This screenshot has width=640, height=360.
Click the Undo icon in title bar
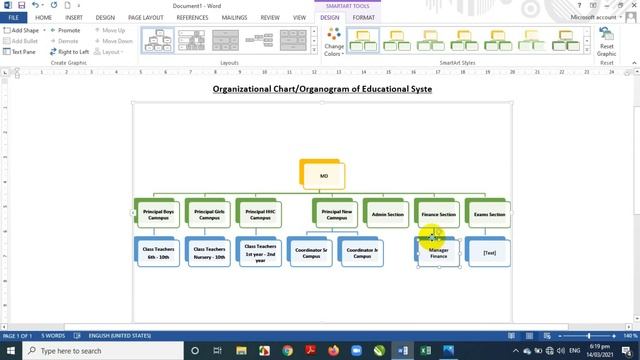(x=36, y=5)
